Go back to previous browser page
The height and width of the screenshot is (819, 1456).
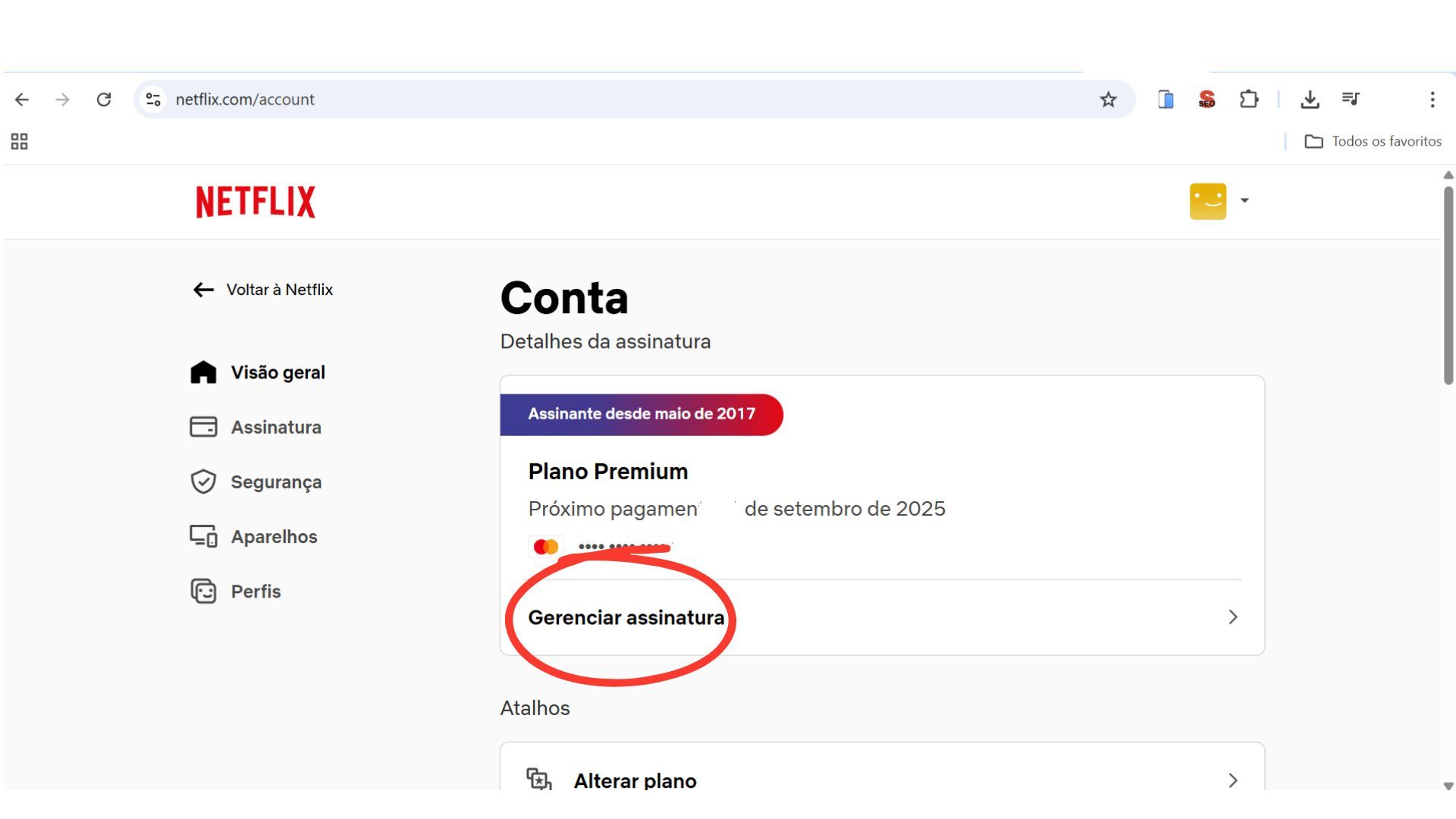coord(22,99)
